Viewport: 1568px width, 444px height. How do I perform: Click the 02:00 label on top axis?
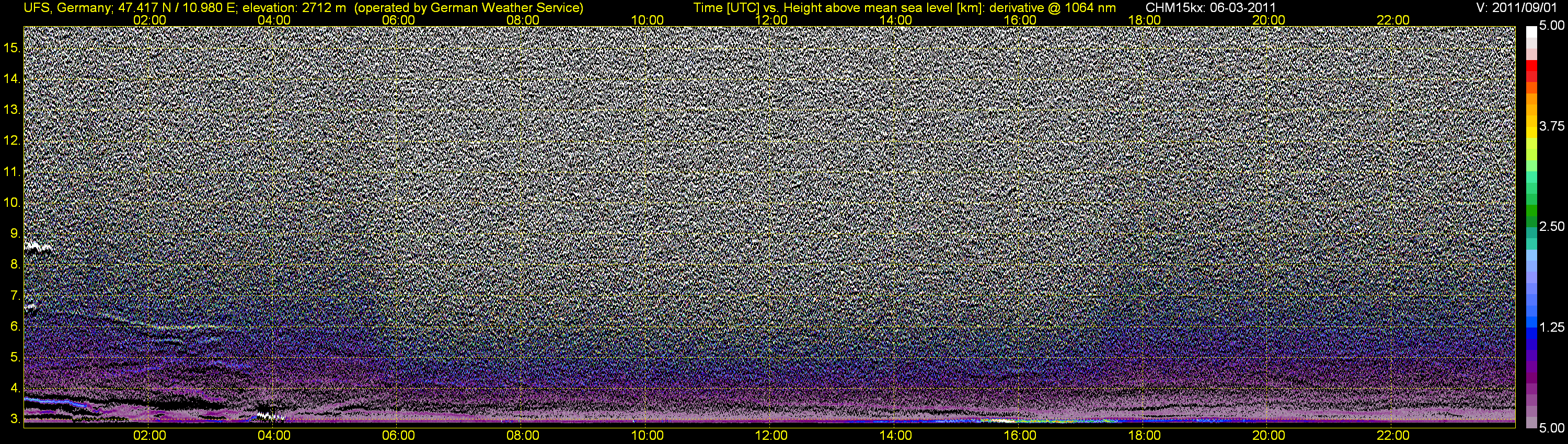pos(149,20)
